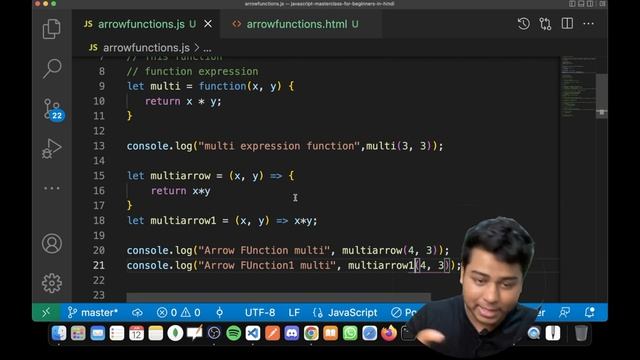Switch to the arrowfunctions.js tab
640x360 pixels.
coord(141,24)
